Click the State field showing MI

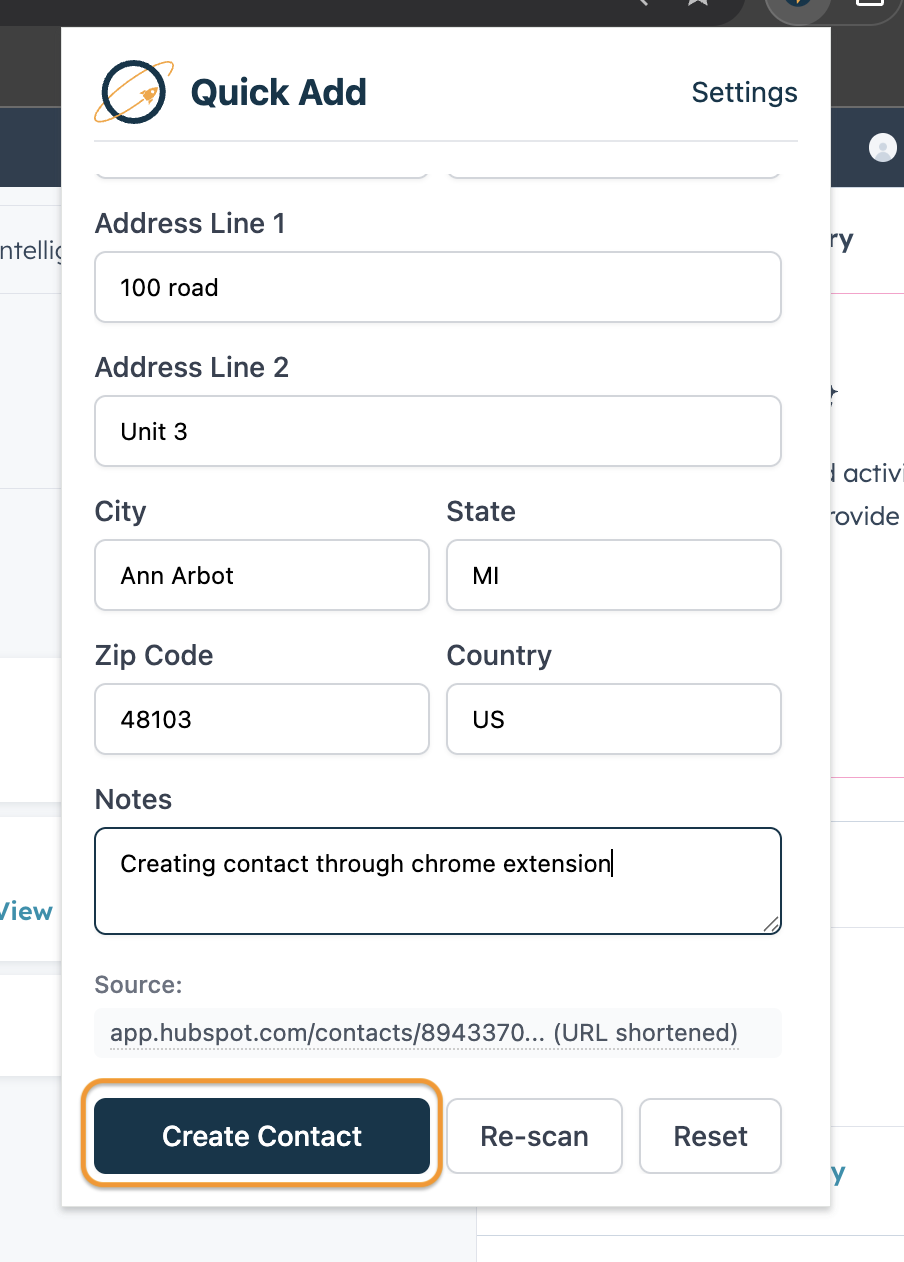click(x=613, y=576)
